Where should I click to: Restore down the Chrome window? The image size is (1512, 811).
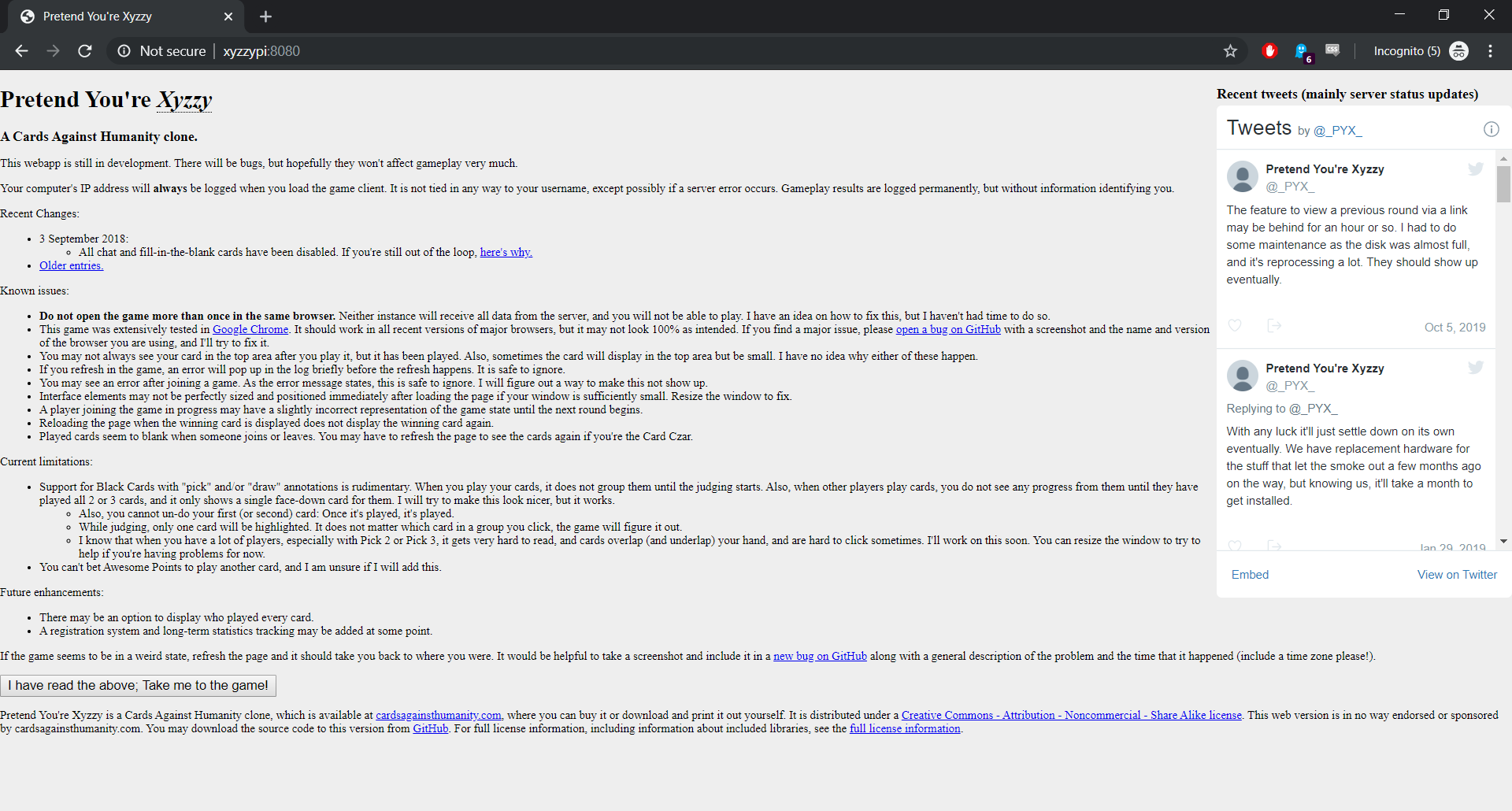(x=1443, y=15)
